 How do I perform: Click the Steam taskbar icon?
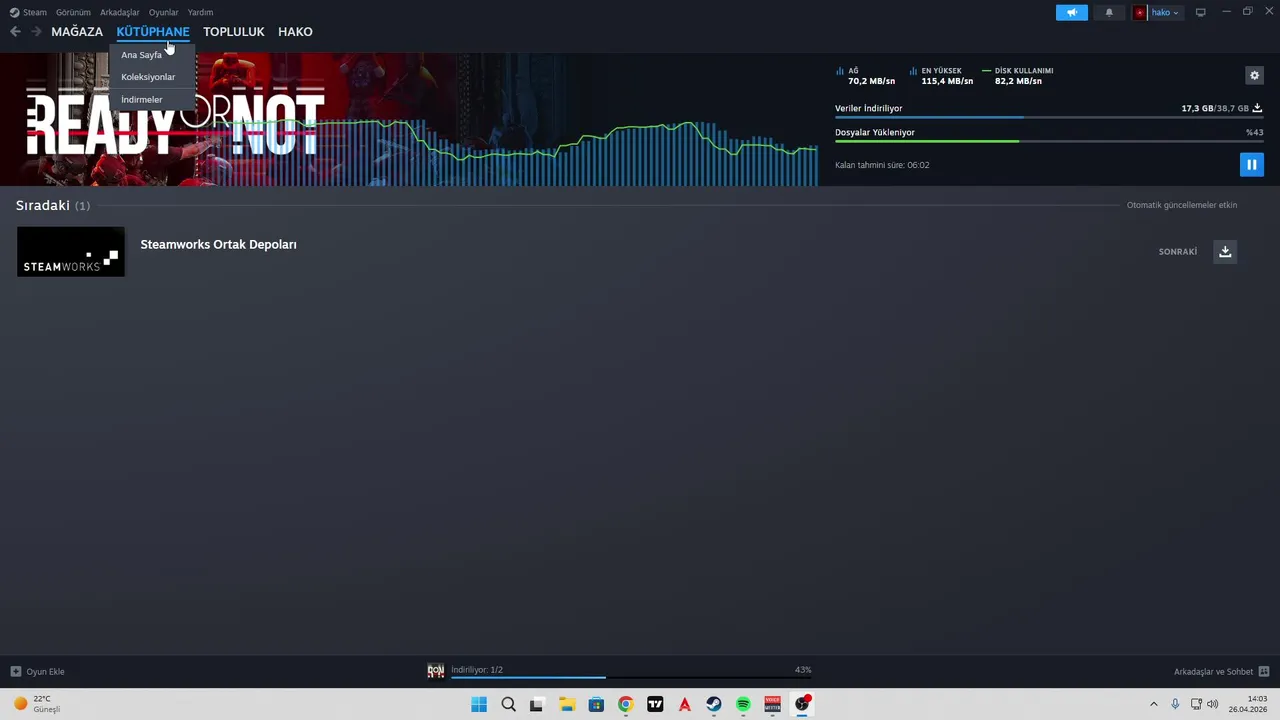point(713,704)
